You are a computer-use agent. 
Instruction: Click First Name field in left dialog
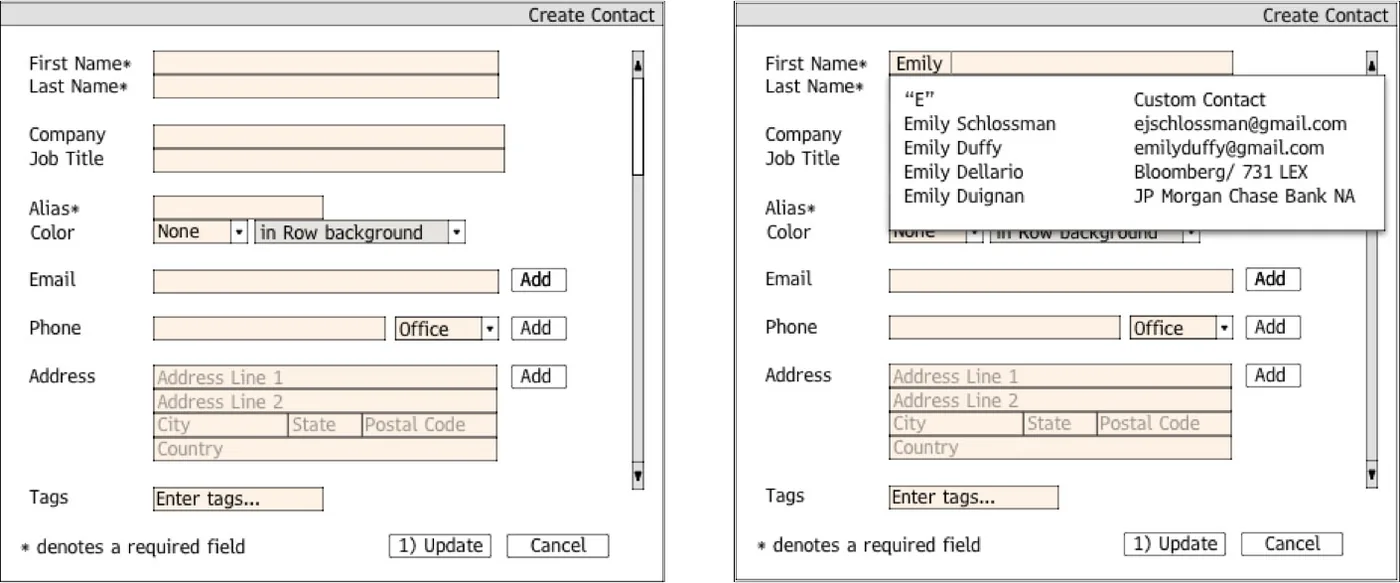[x=325, y=63]
